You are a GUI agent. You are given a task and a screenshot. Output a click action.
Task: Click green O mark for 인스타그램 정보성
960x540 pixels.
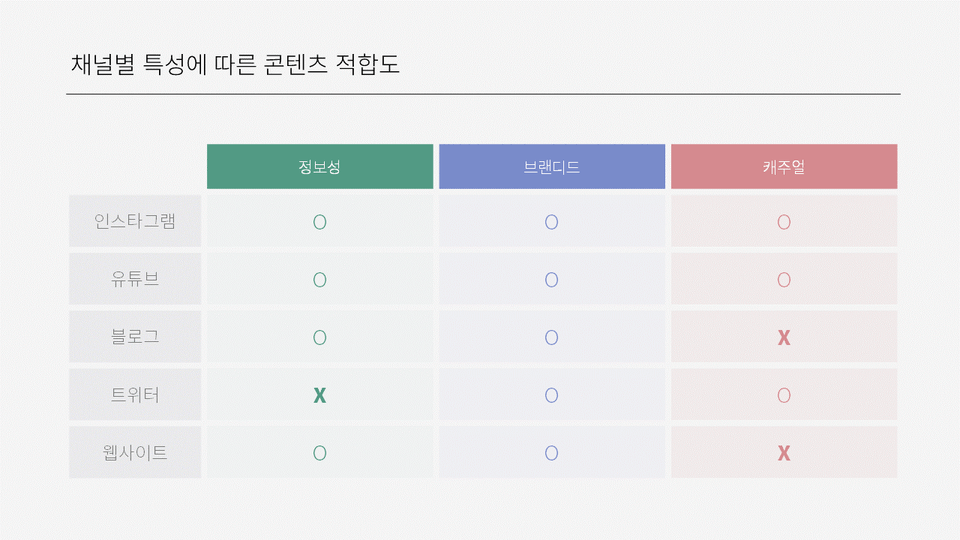coord(320,222)
